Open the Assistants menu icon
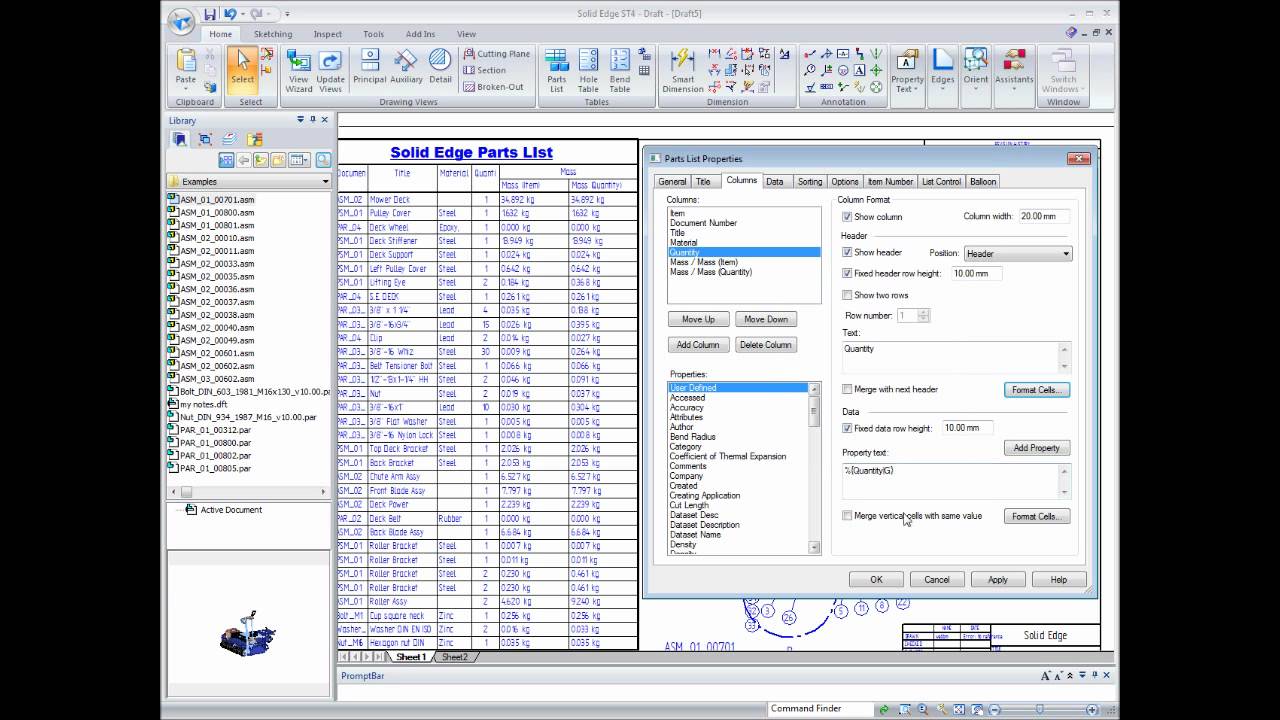 (x=1014, y=71)
